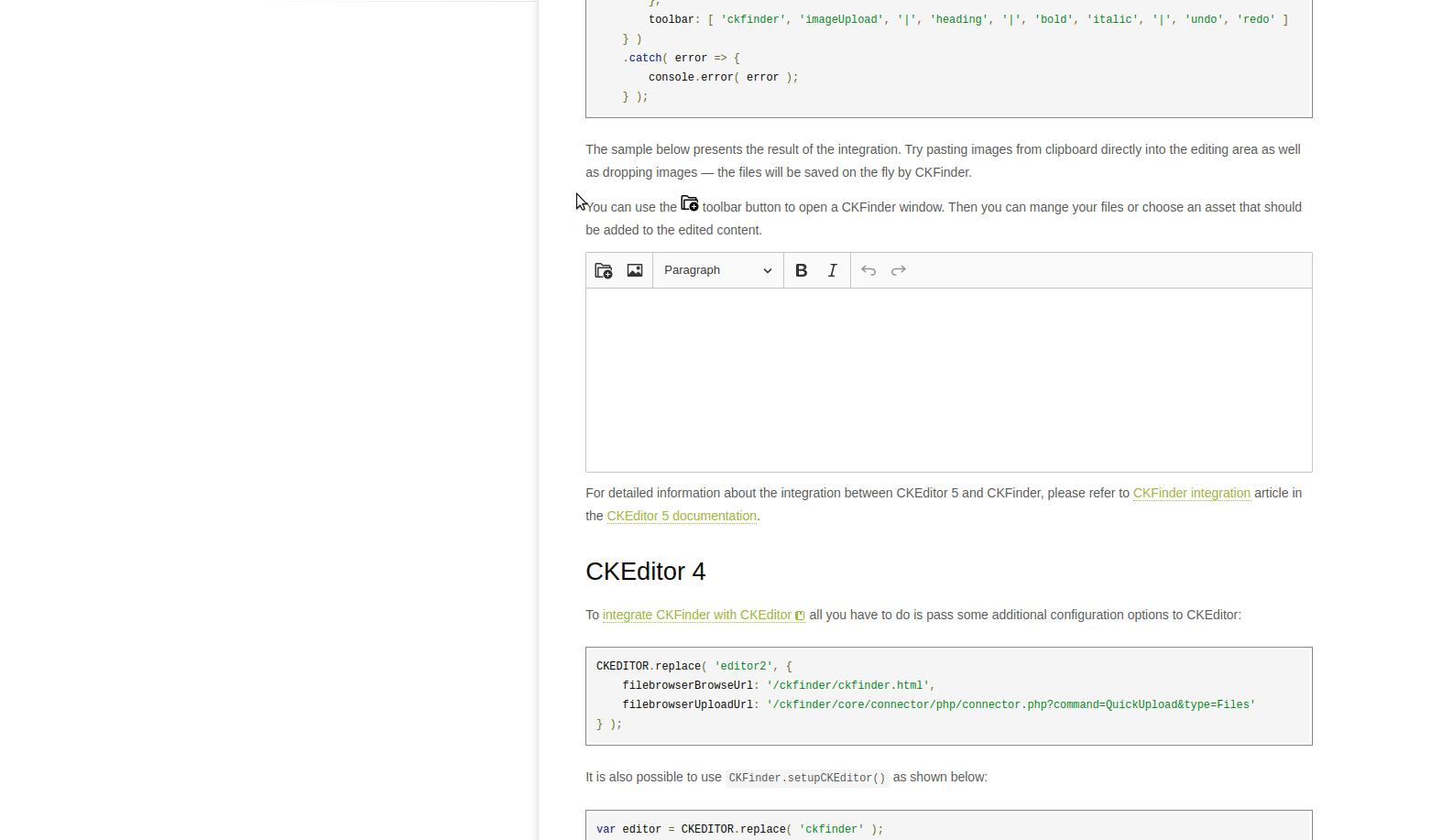Click the 'The sample below presents' paragraph
This screenshot has width=1453, height=840.
click(x=944, y=160)
